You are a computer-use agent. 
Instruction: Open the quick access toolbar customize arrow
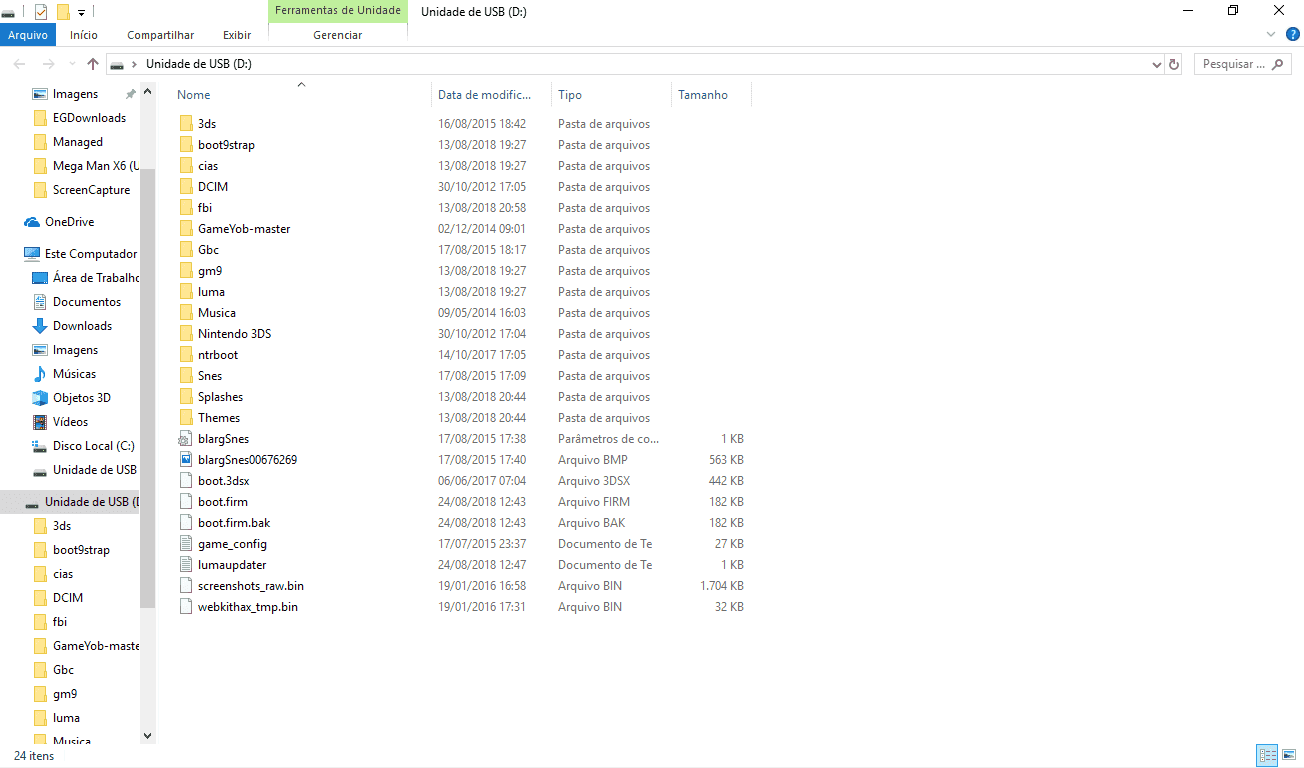click(81, 13)
